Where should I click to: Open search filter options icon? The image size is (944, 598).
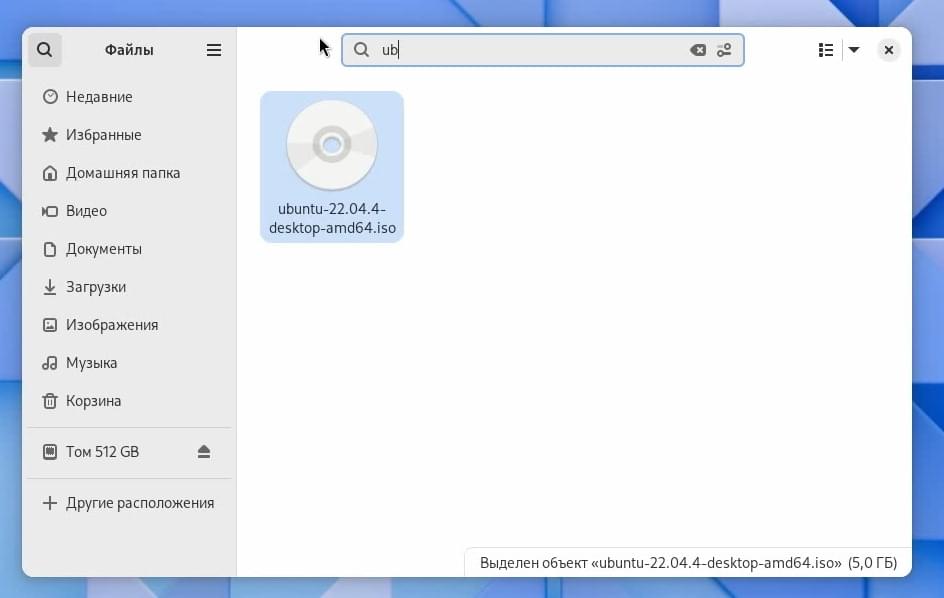pos(724,50)
